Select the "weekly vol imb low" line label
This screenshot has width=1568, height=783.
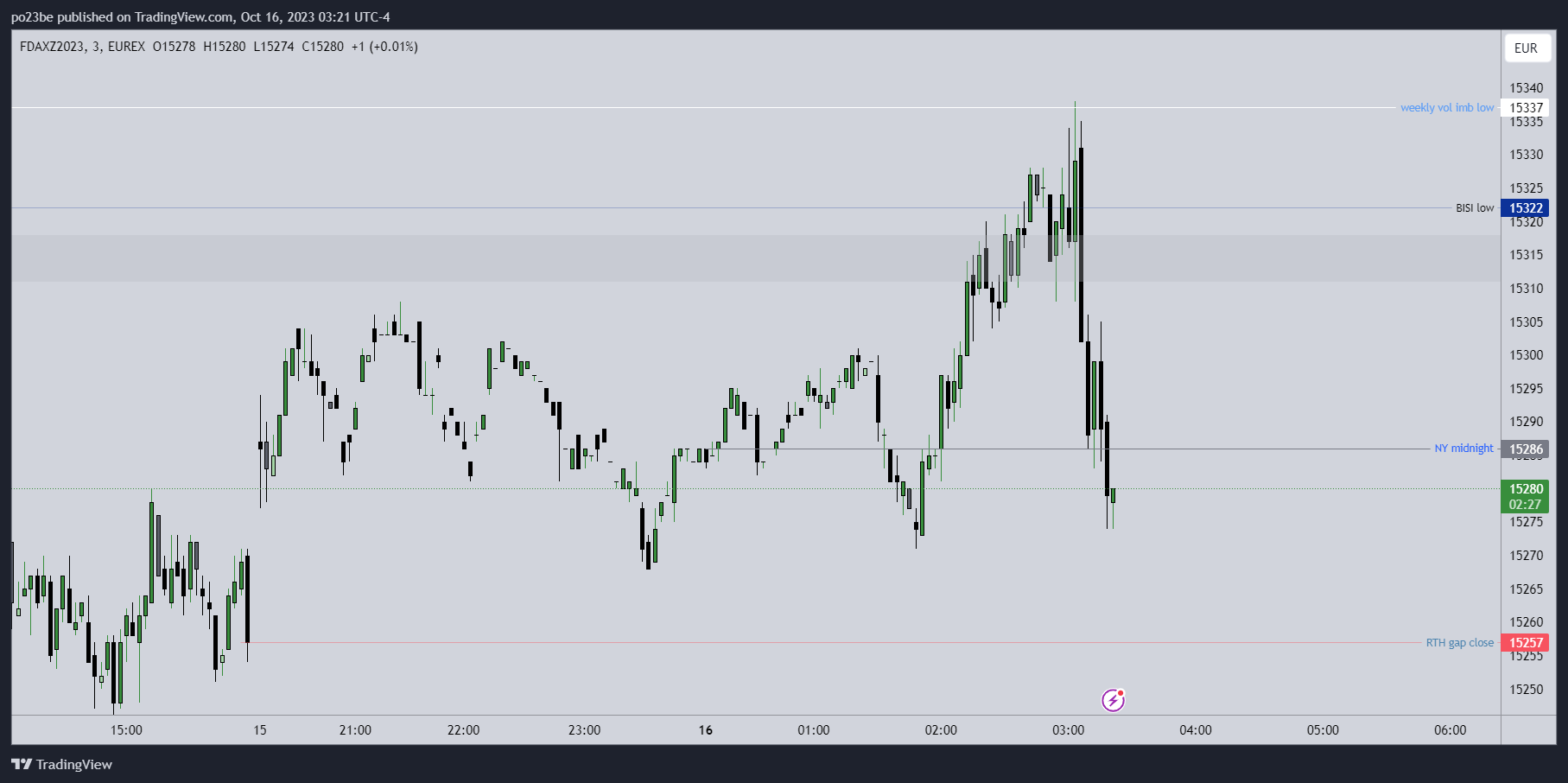click(1446, 108)
